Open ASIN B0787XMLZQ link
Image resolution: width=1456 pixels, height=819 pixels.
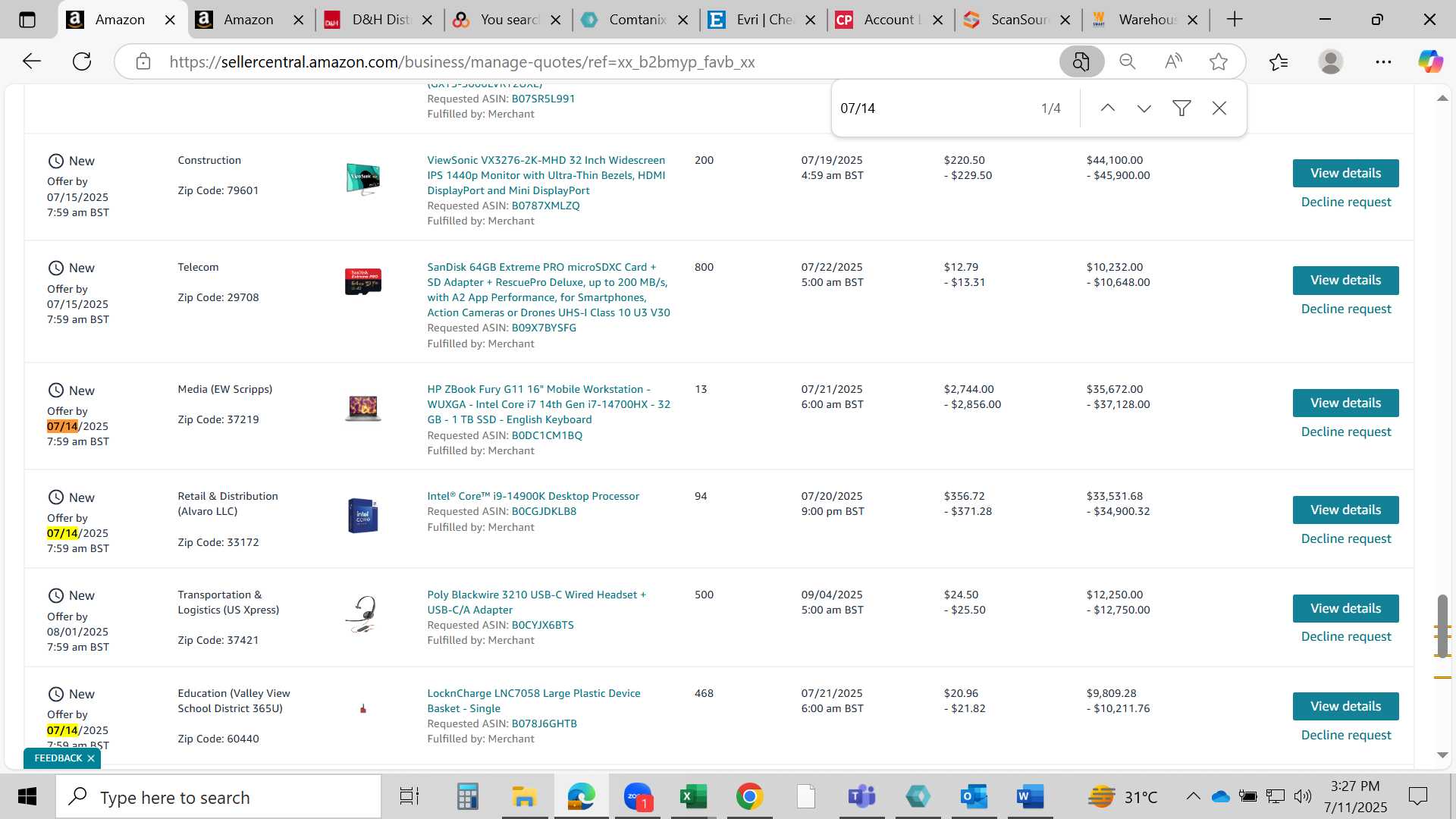(x=545, y=206)
